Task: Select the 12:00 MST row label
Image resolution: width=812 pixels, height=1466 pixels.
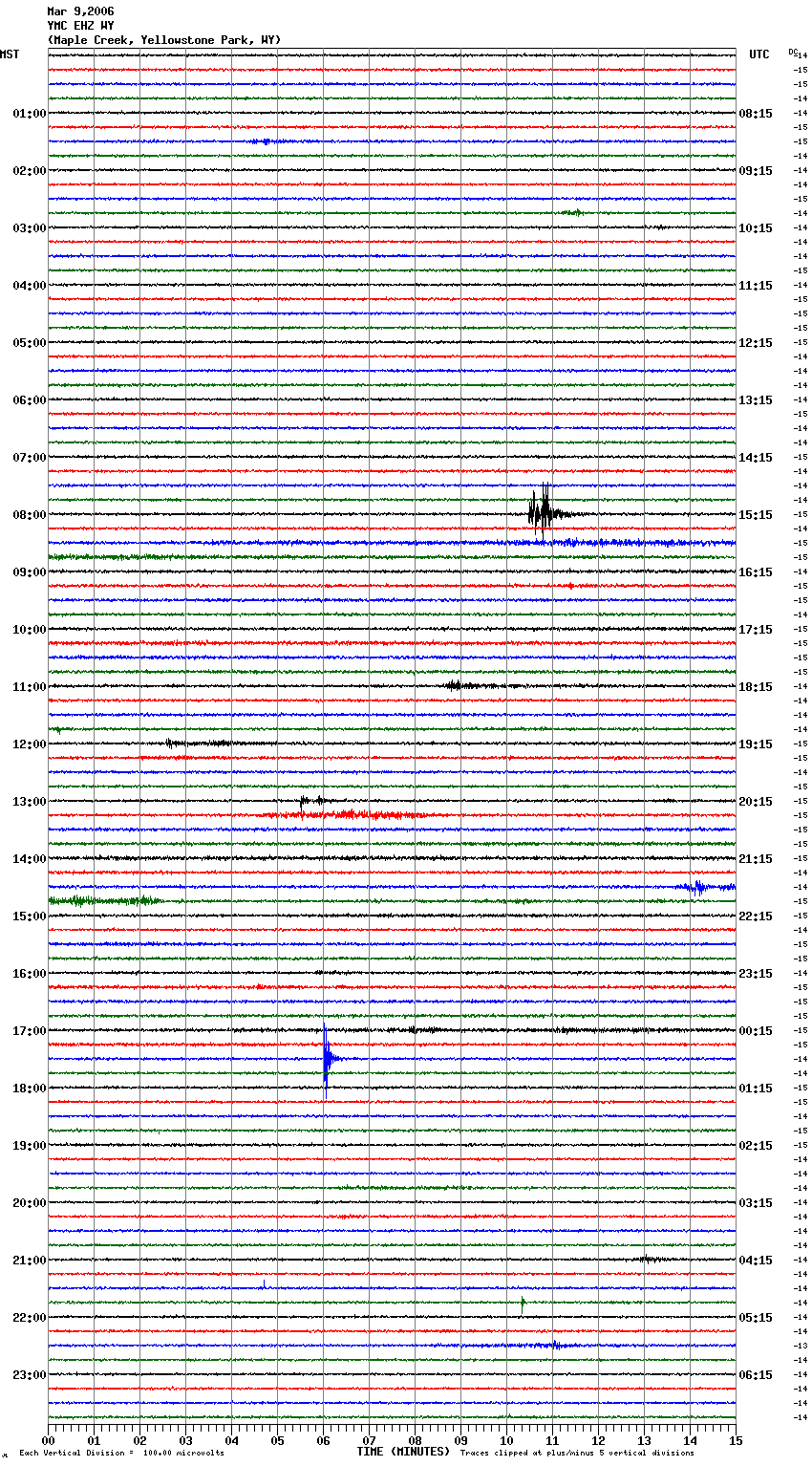Action: tap(30, 744)
